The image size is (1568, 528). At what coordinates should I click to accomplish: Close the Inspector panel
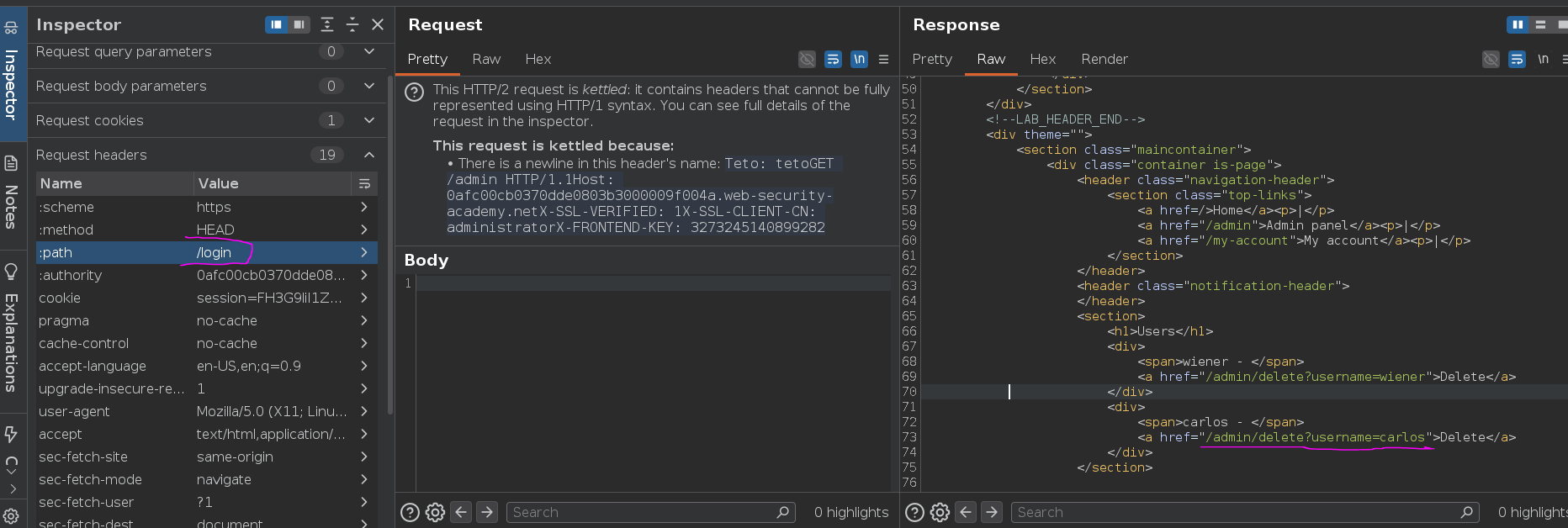378,24
